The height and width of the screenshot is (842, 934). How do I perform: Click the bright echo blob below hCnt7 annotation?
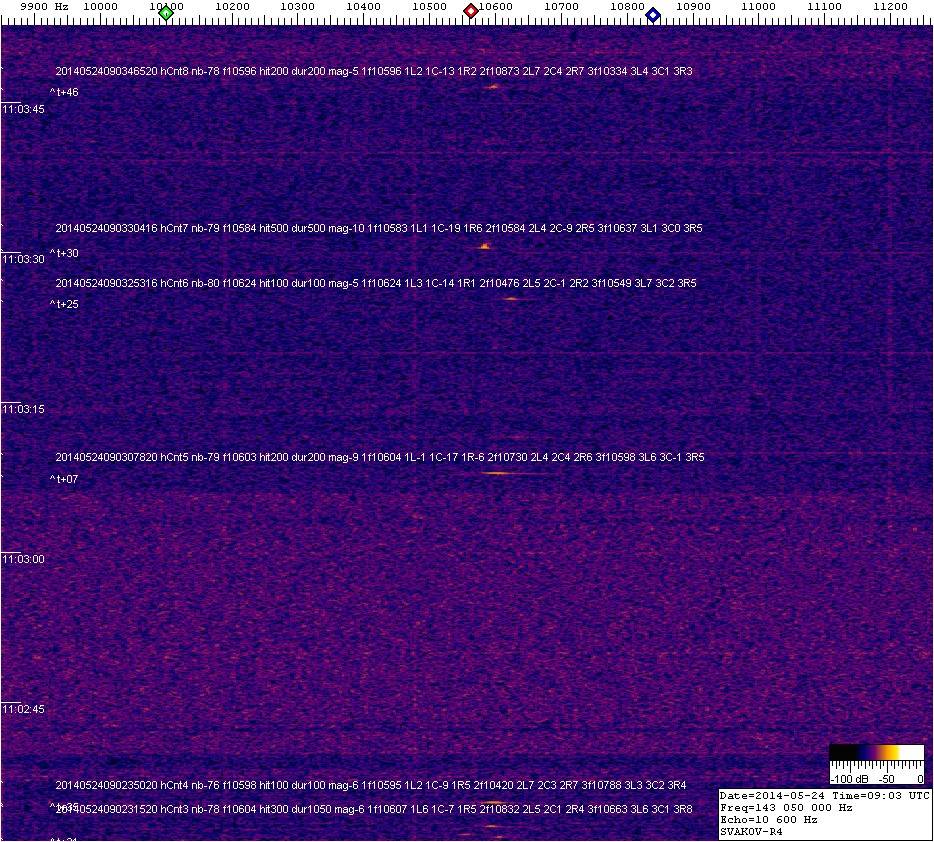(x=485, y=245)
